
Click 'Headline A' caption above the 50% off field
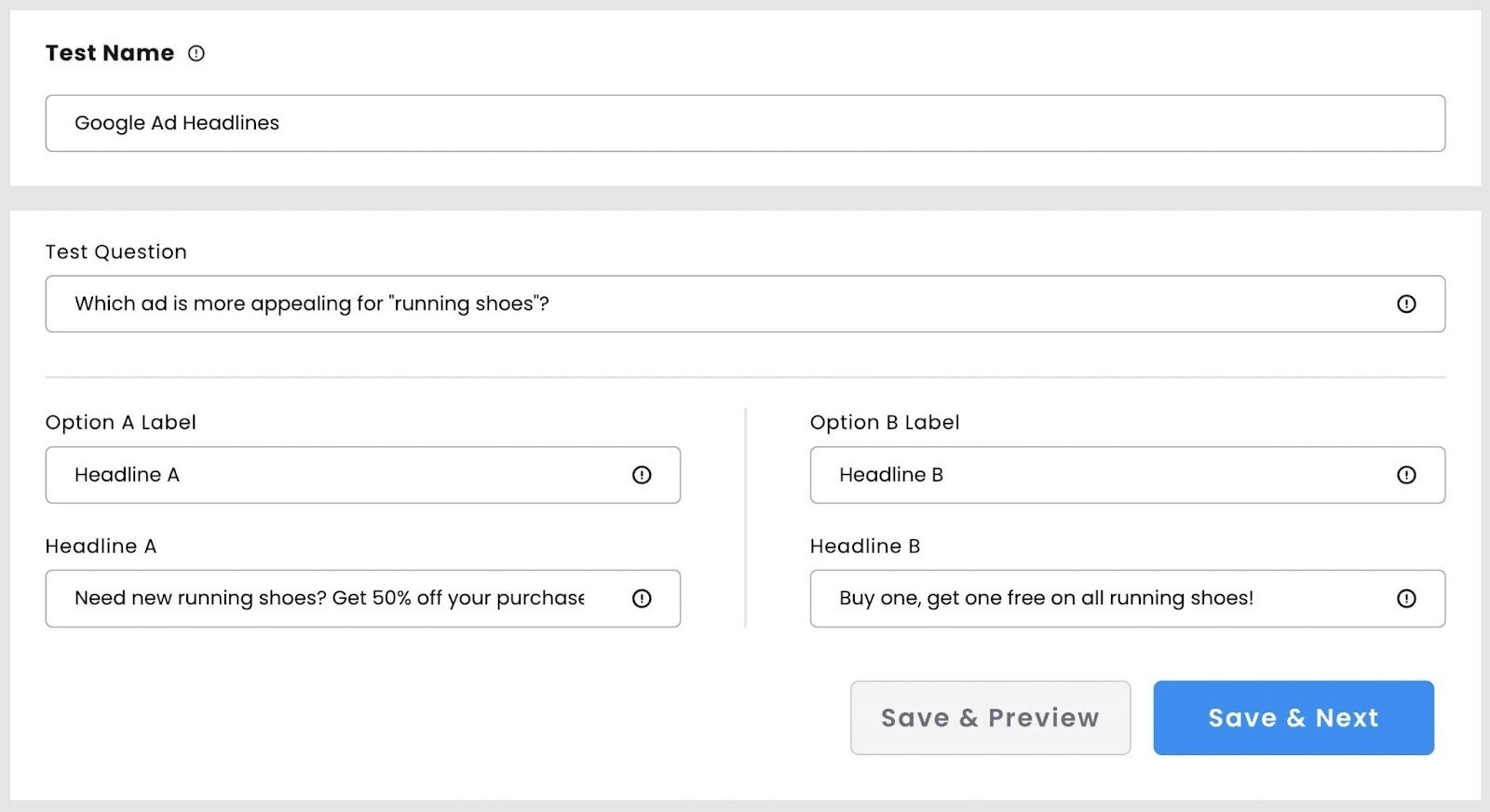point(101,546)
